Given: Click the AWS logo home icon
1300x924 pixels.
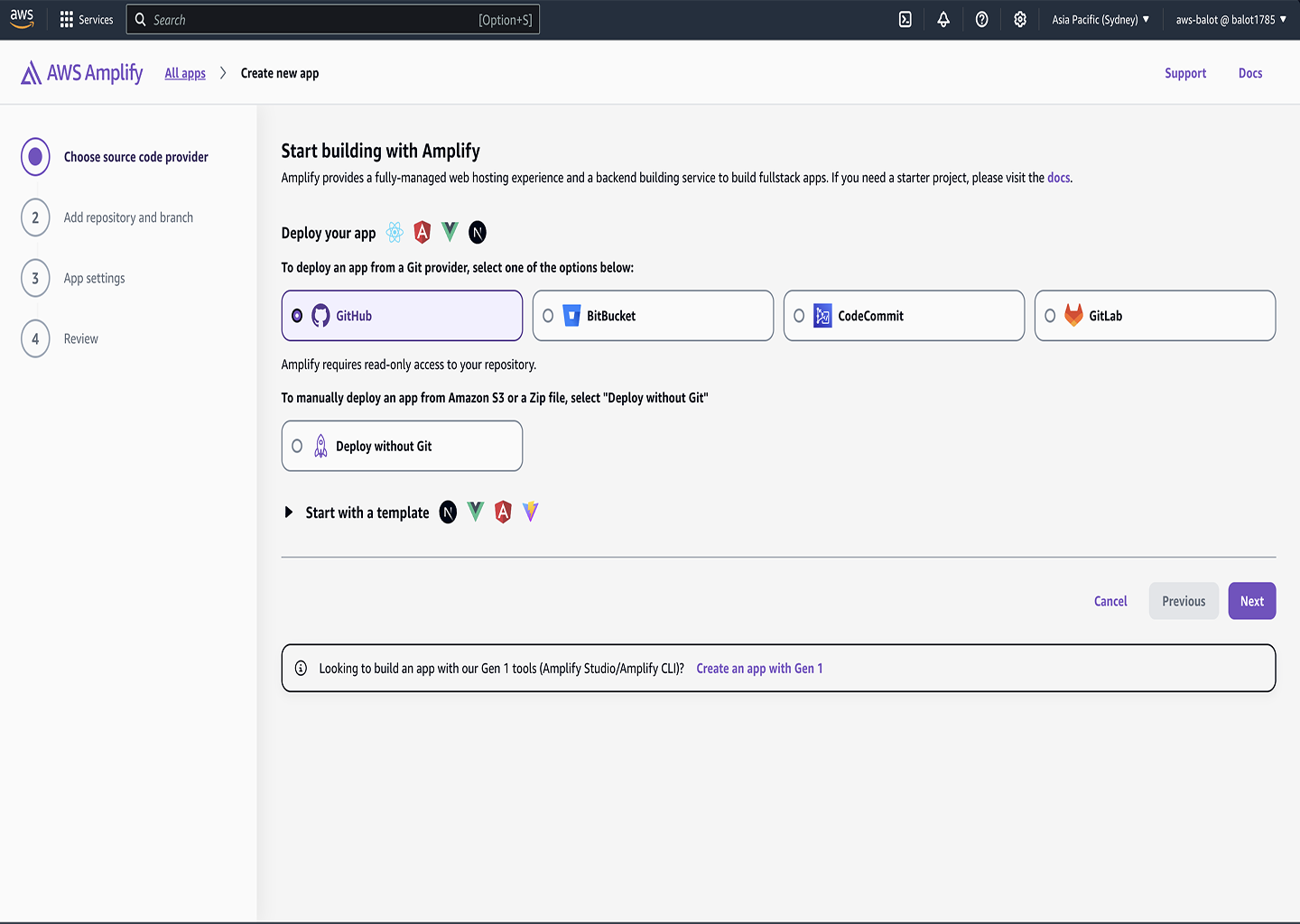Looking at the screenshot, I should click(22, 19).
